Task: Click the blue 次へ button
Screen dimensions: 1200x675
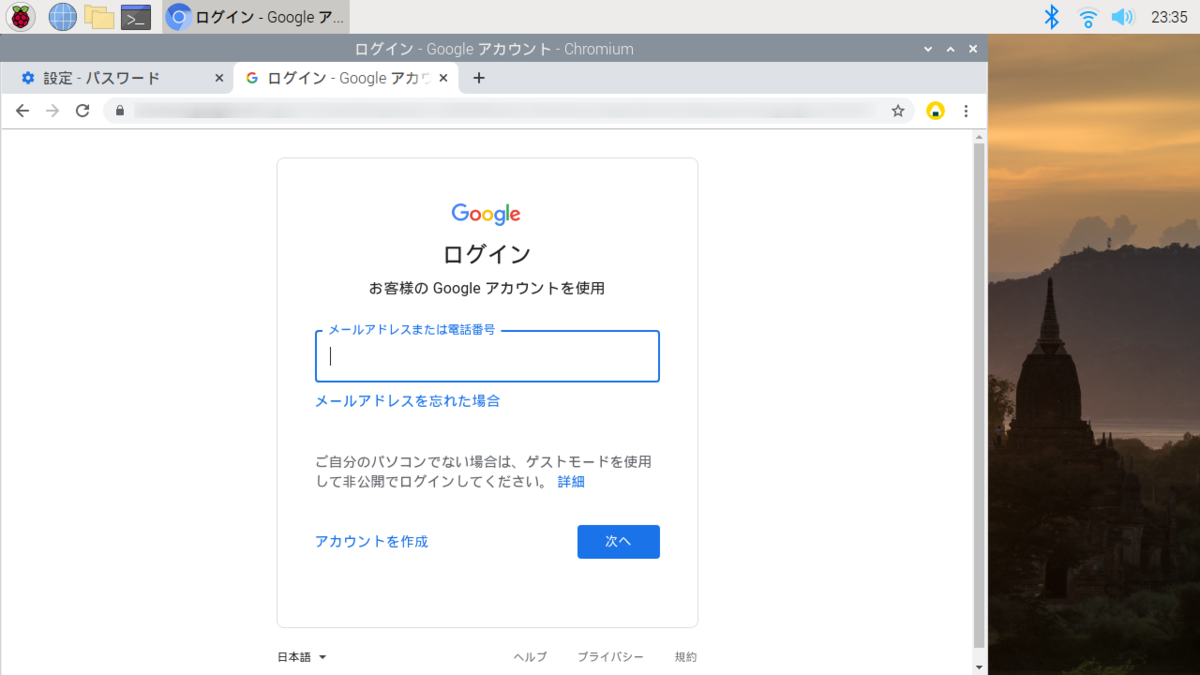Action: (618, 541)
